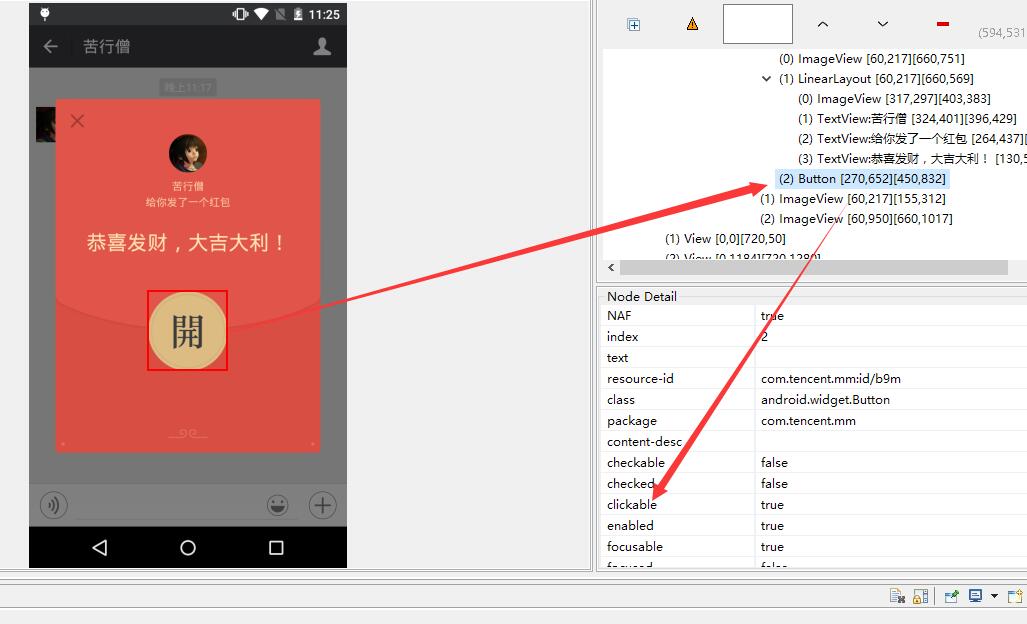The image size is (1027, 624).
Task: Click the open new console icon
Action: (1015, 596)
